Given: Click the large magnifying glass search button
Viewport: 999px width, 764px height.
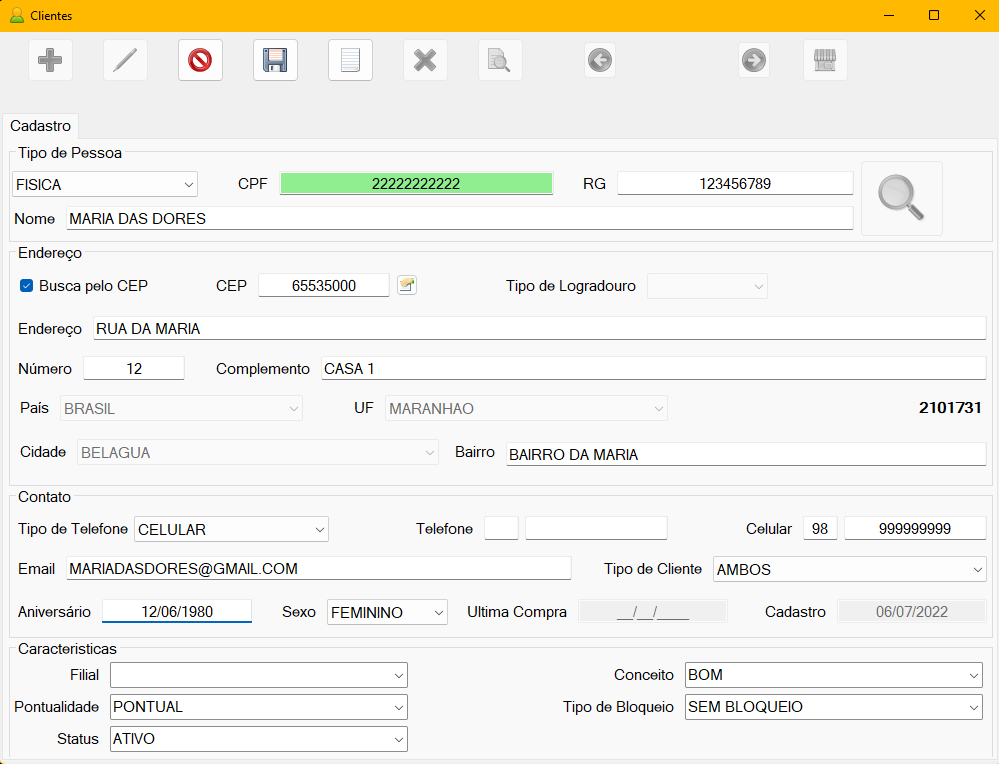Looking at the screenshot, I should click(901, 198).
